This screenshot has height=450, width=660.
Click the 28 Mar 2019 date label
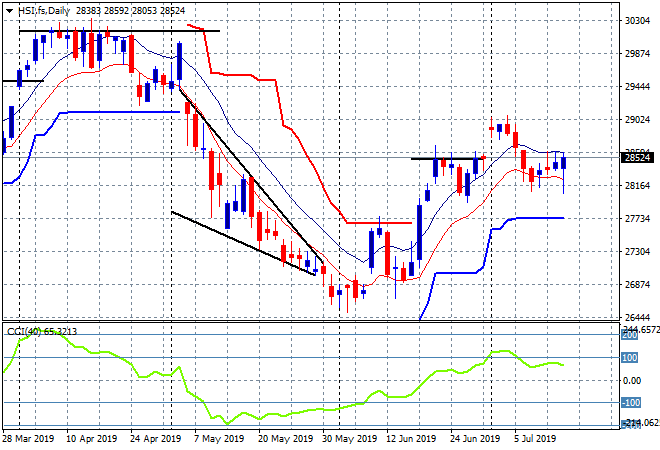tap(28, 439)
